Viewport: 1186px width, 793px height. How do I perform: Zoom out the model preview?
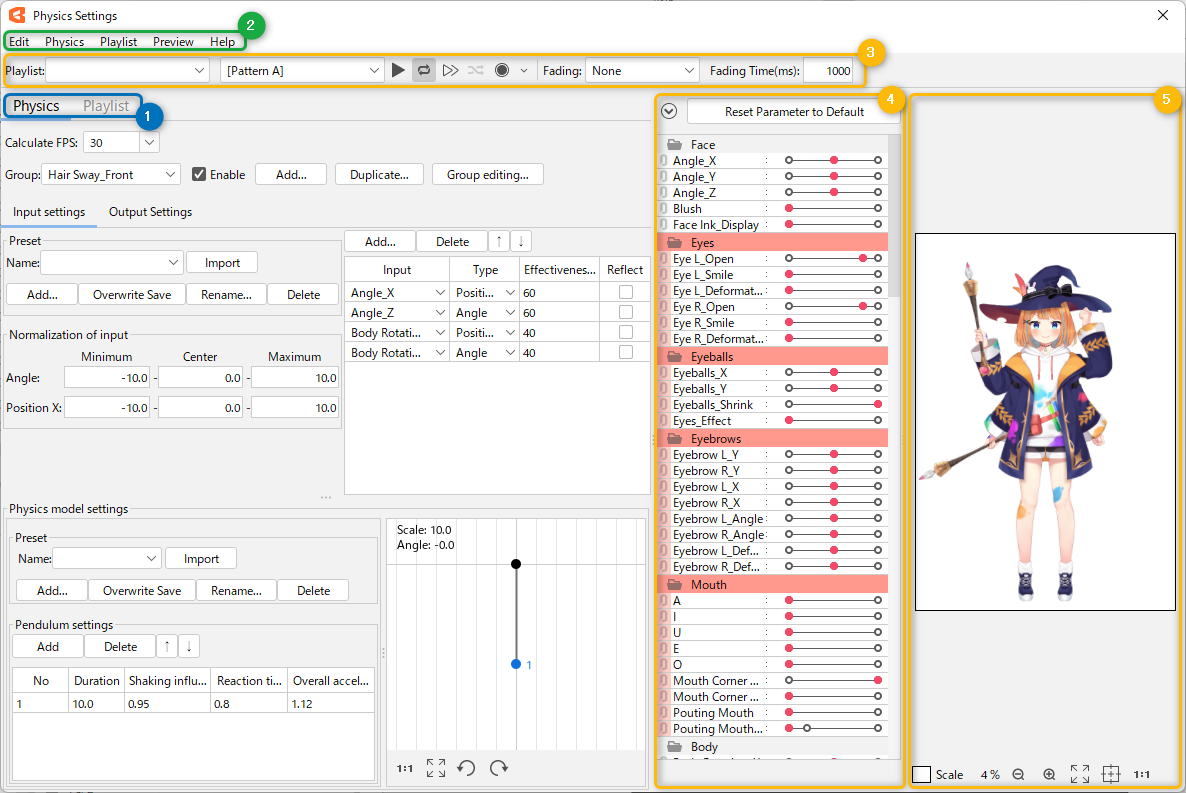tap(1018, 774)
